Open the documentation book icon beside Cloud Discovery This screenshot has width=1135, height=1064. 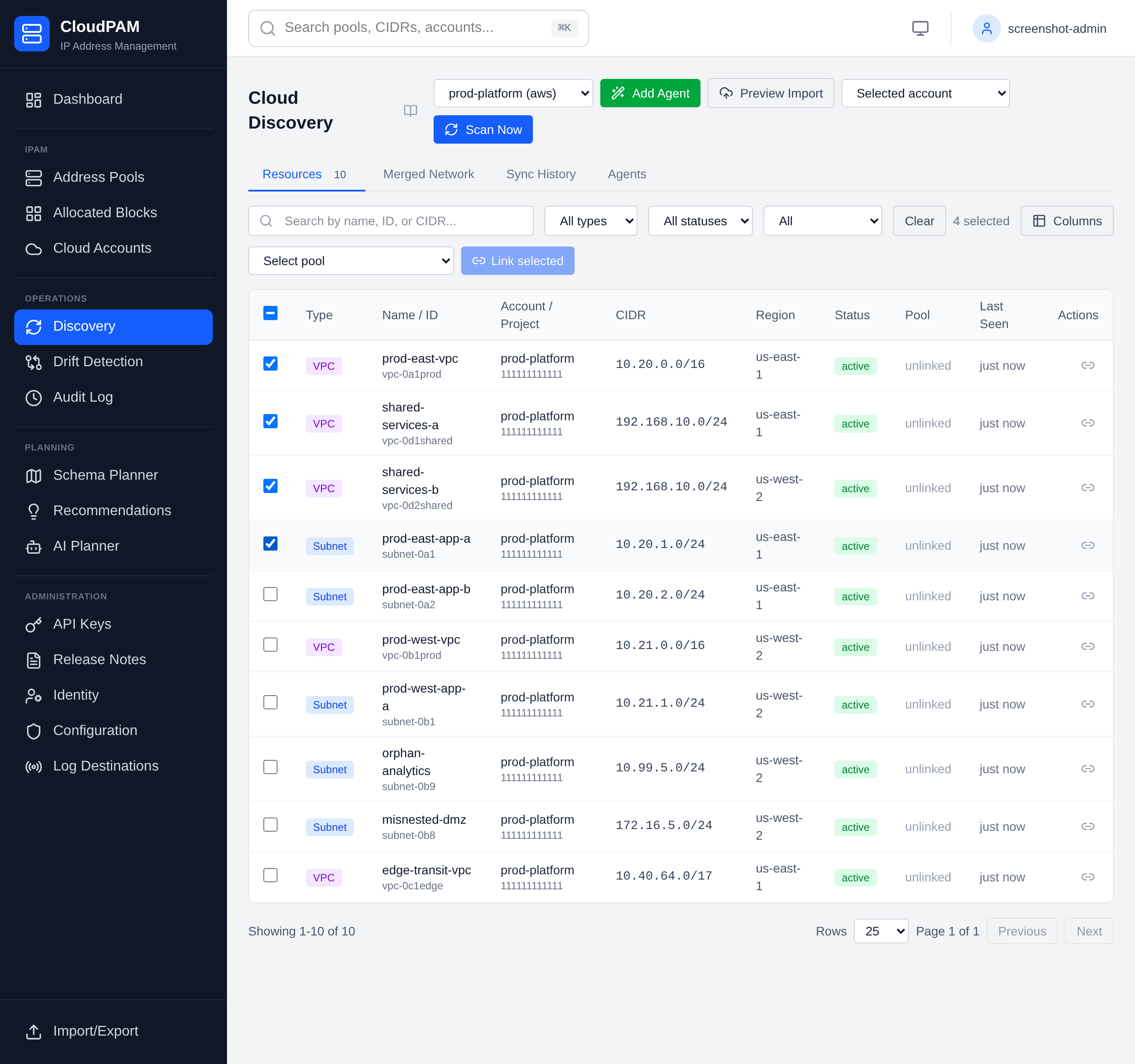[411, 110]
